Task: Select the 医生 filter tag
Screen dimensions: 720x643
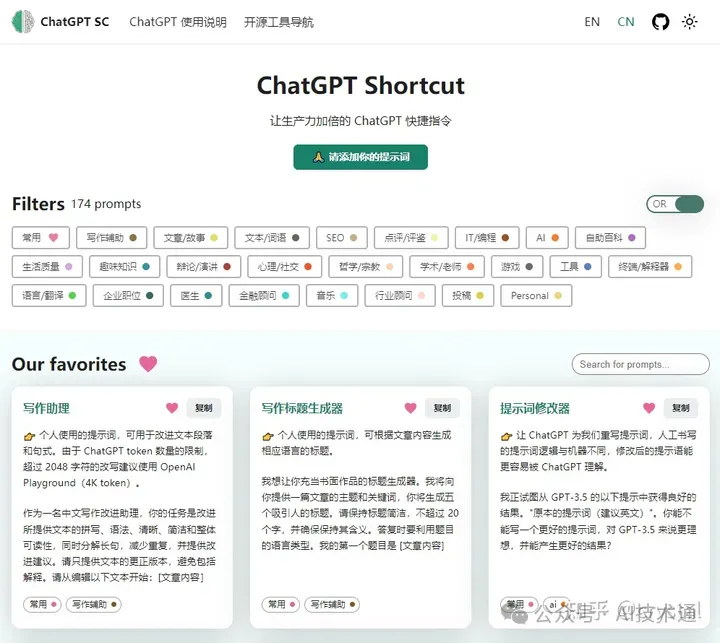Action: [196, 295]
